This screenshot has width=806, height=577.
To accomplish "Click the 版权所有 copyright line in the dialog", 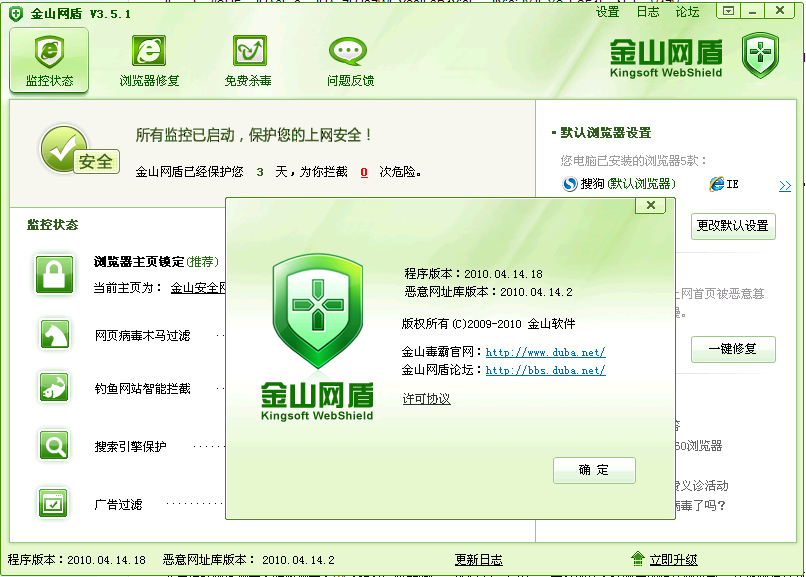I will pos(488,324).
